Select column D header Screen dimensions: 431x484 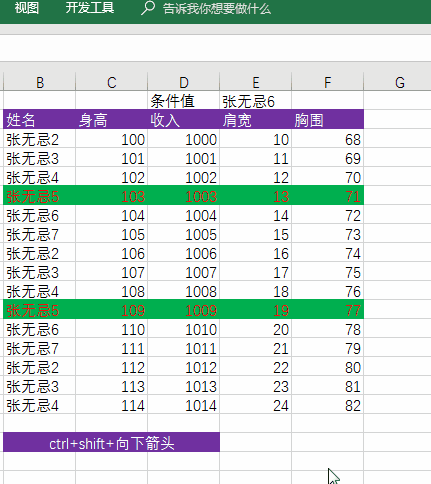point(184,82)
